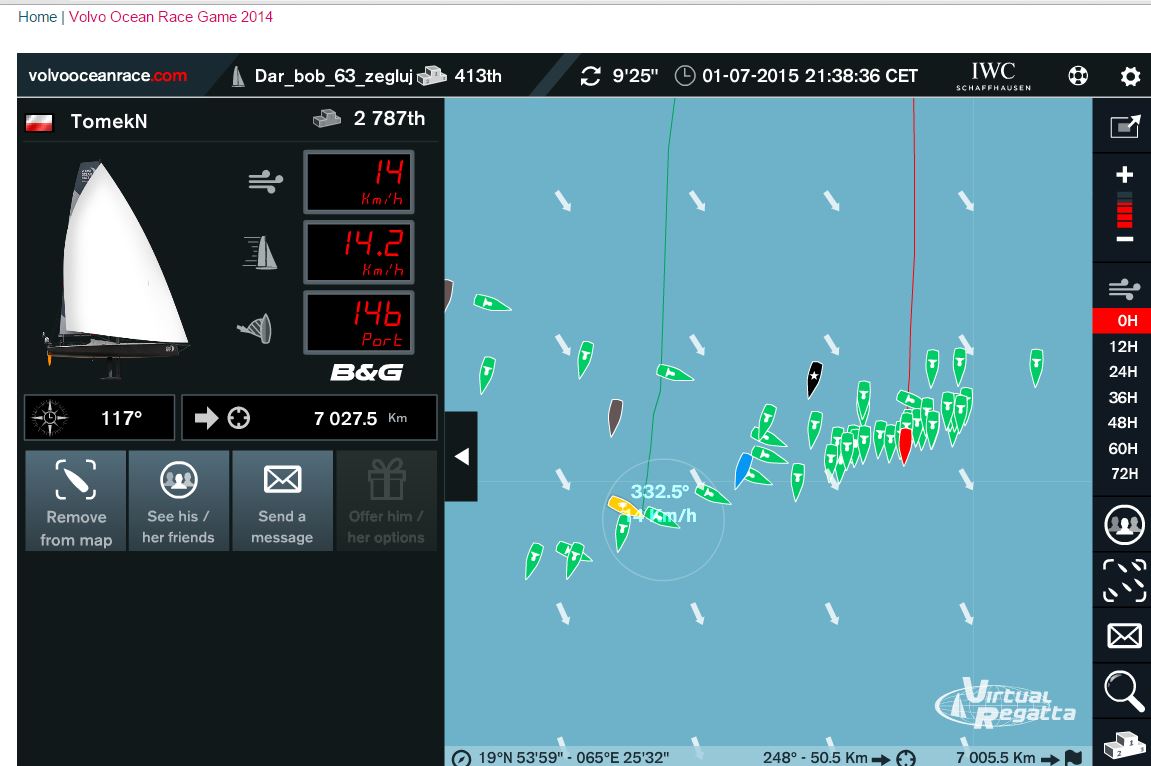Viewport: 1151px width, 766px height.
Task: Click Offer him / her options button
Action: click(386, 500)
